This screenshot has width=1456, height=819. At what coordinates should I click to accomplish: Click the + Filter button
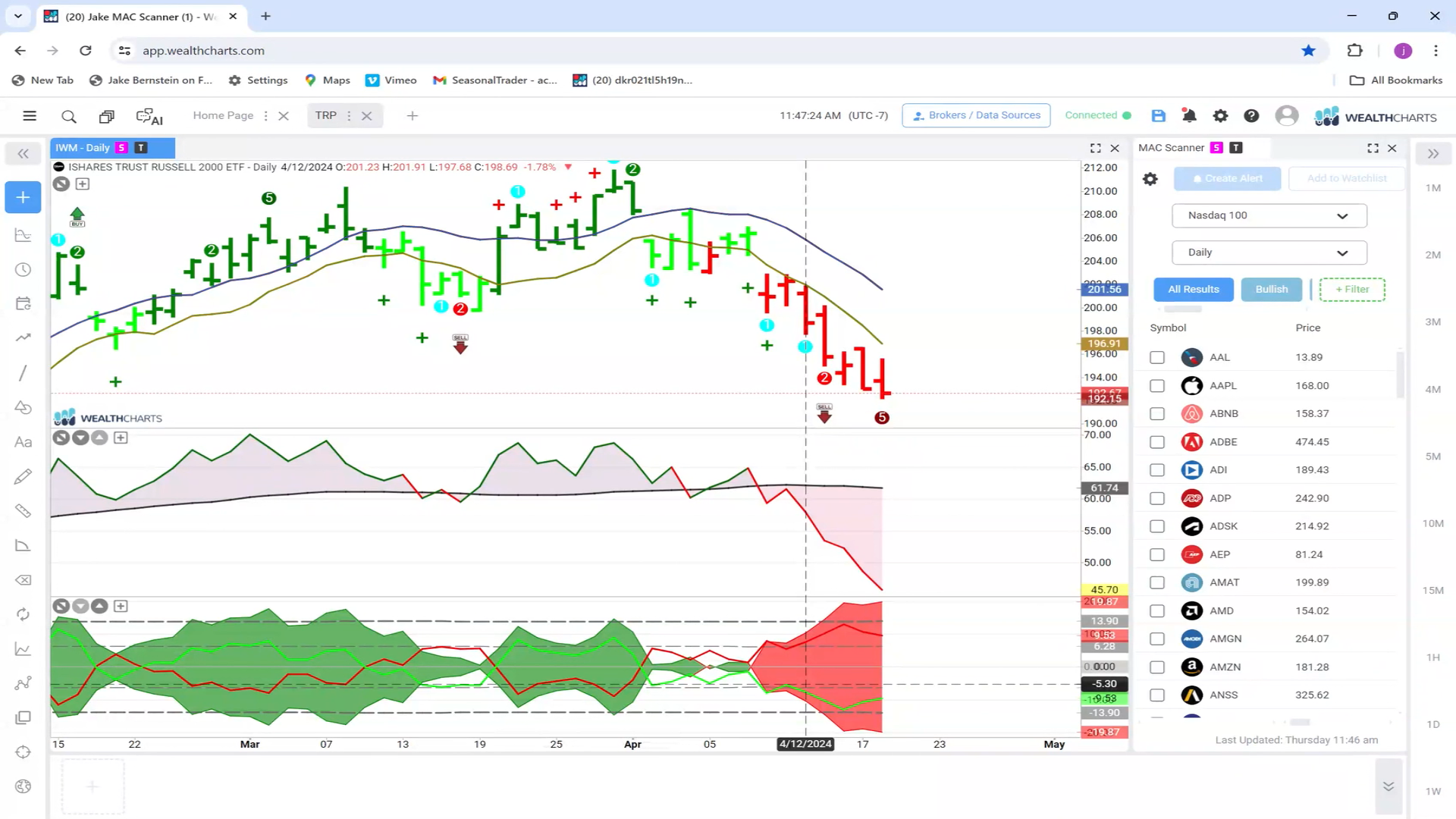[1351, 289]
